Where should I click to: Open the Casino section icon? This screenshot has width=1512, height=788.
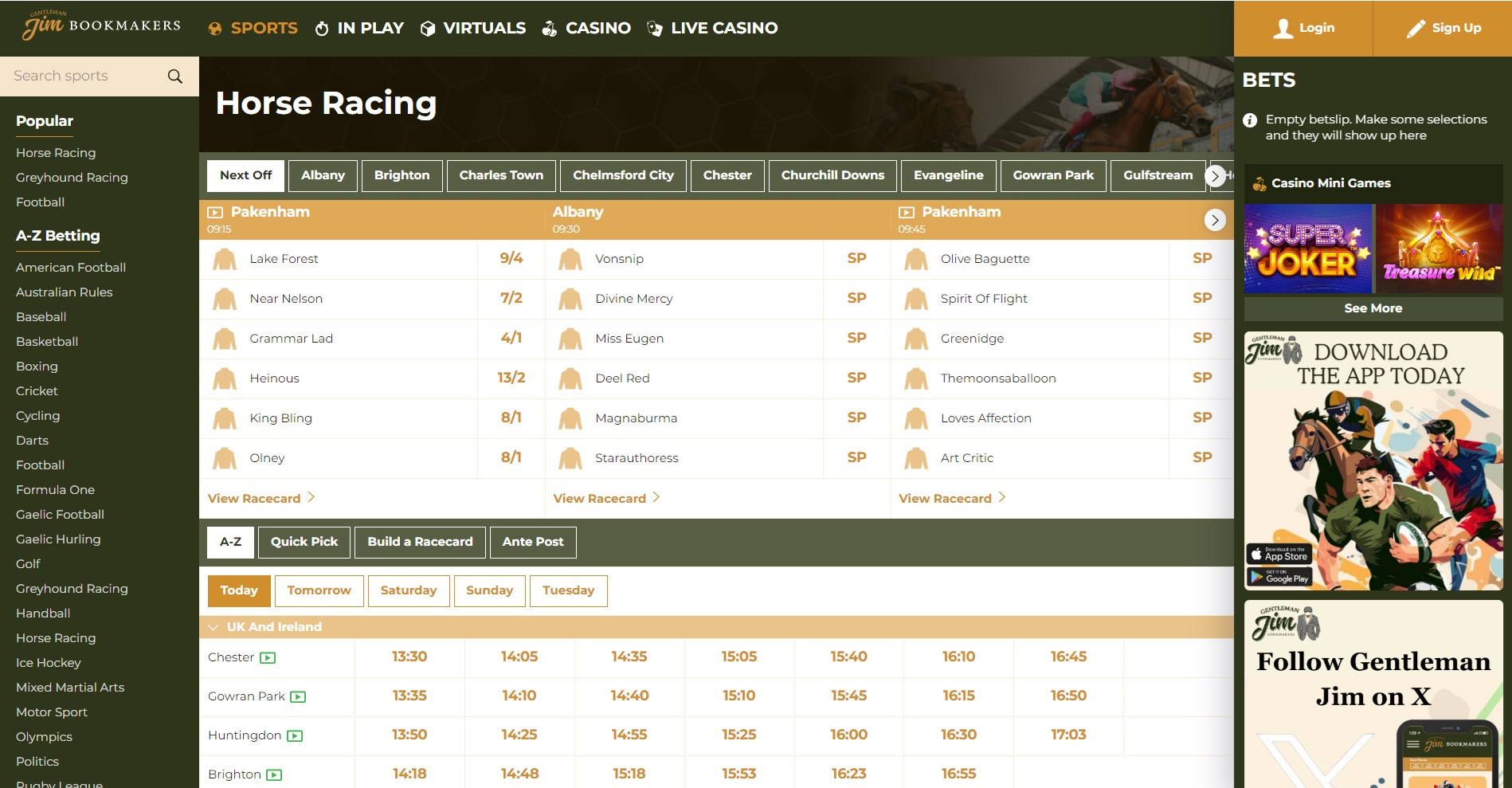pyautogui.click(x=549, y=27)
